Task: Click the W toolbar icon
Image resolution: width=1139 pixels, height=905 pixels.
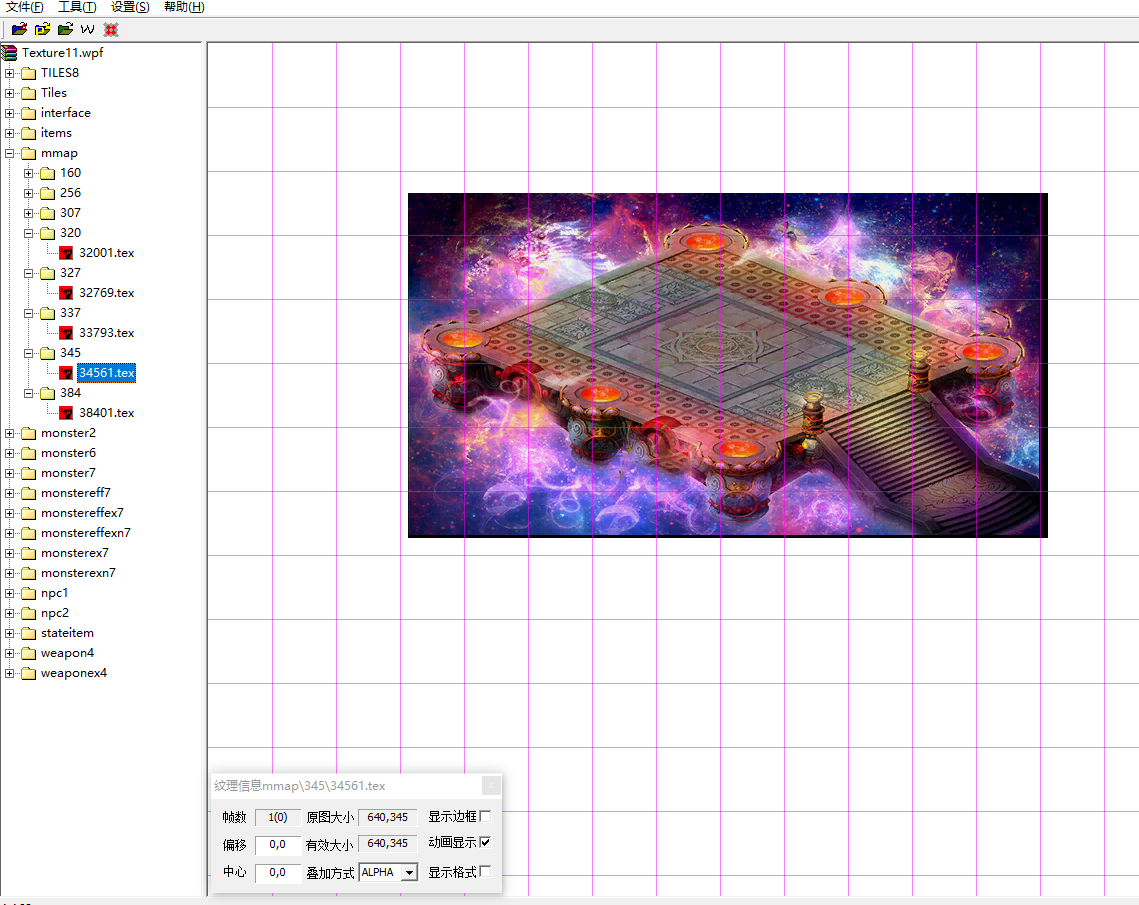Action: (x=88, y=29)
